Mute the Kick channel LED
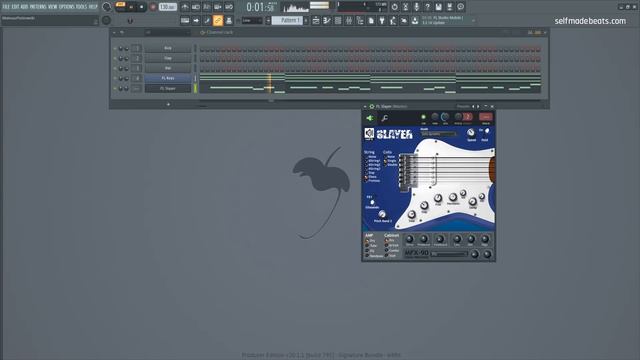 (x=115, y=49)
